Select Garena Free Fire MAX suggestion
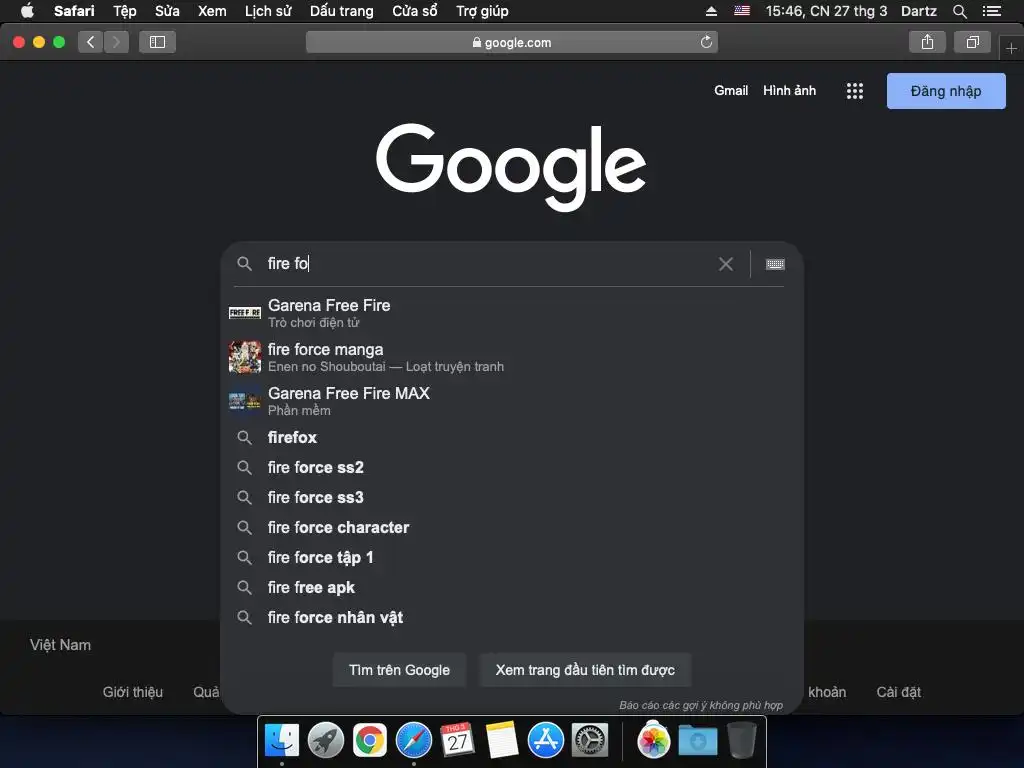 point(512,401)
